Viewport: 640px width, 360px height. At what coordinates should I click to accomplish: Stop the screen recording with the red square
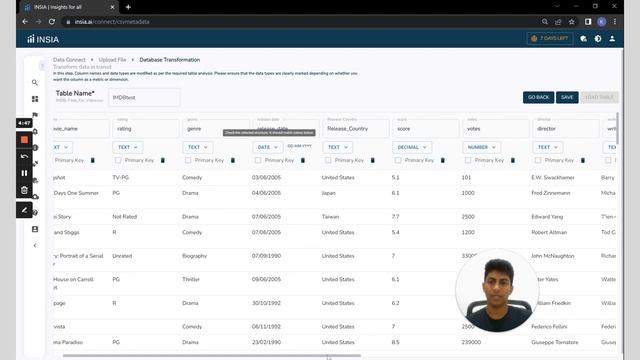[24, 140]
